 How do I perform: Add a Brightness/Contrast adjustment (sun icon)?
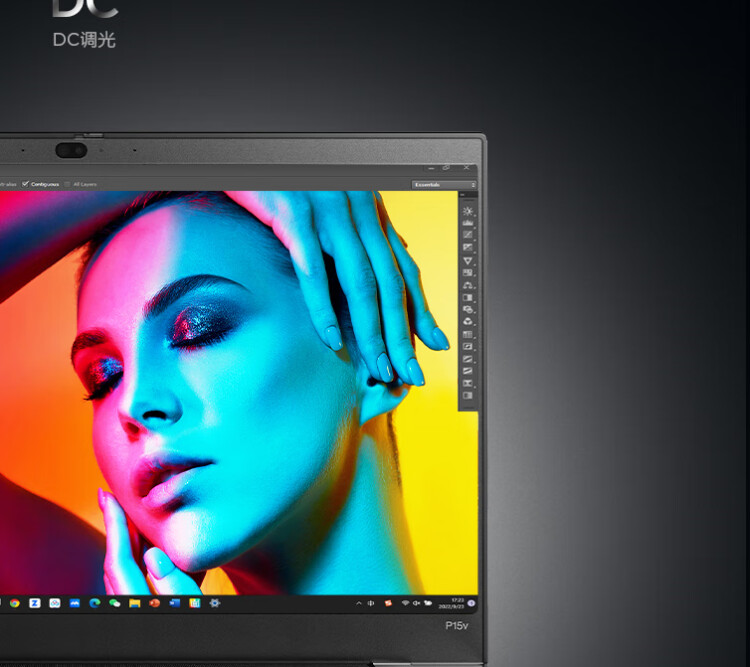tap(468, 211)
